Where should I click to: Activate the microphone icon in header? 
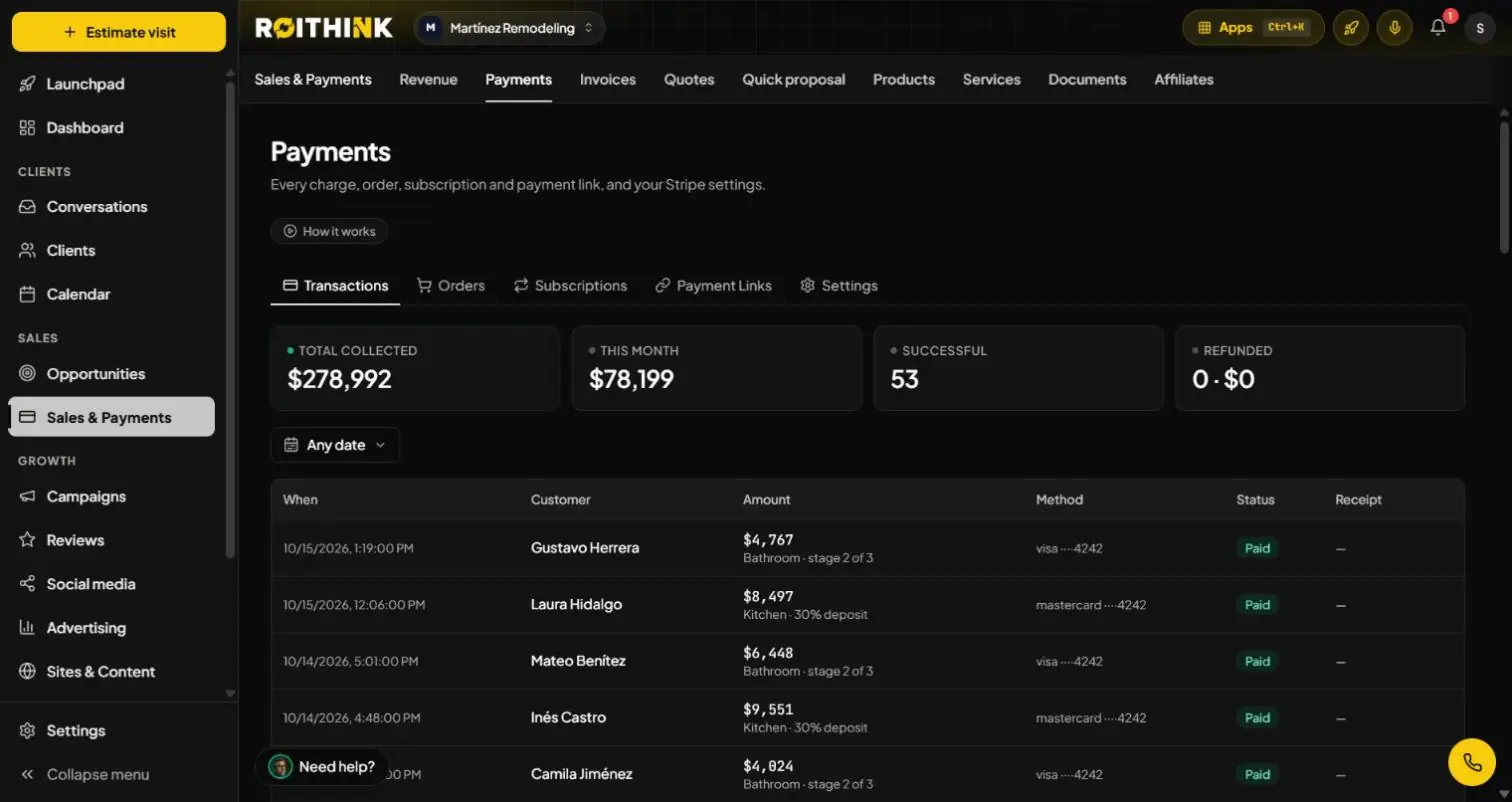pyautogui.click(x=1394, y=28)
